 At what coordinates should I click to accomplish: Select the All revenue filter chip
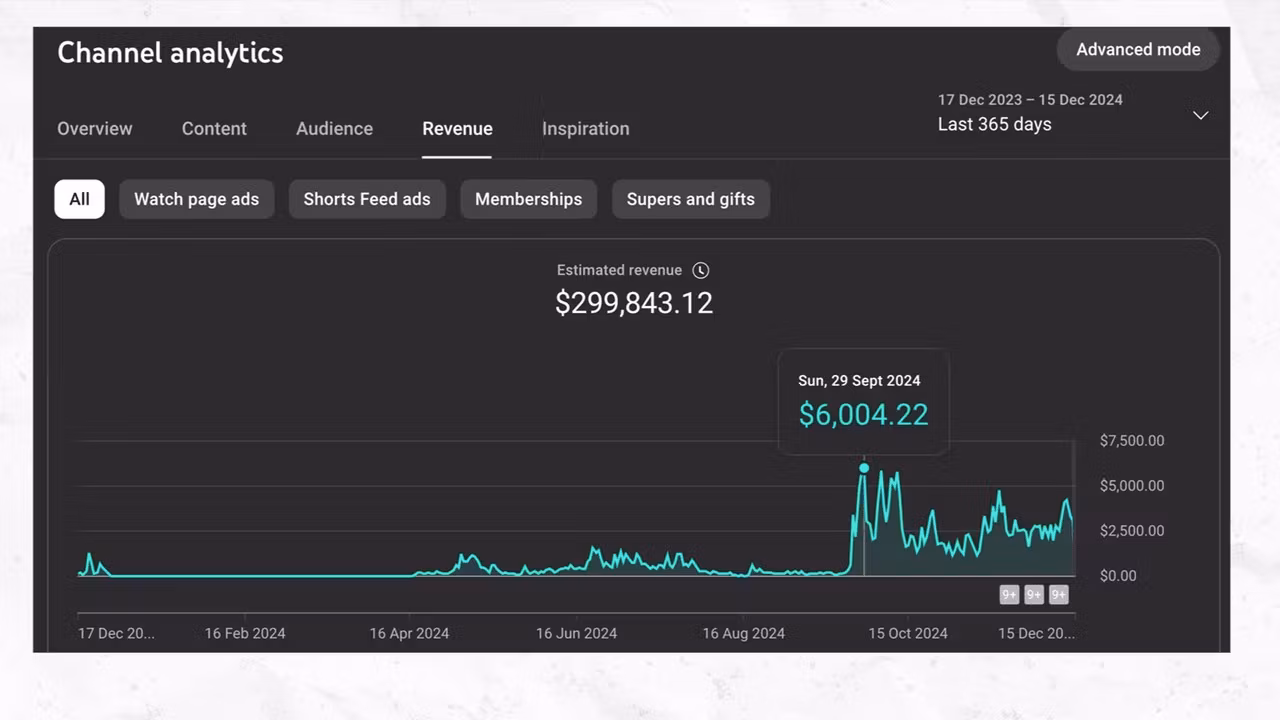[x=79, y=199]
